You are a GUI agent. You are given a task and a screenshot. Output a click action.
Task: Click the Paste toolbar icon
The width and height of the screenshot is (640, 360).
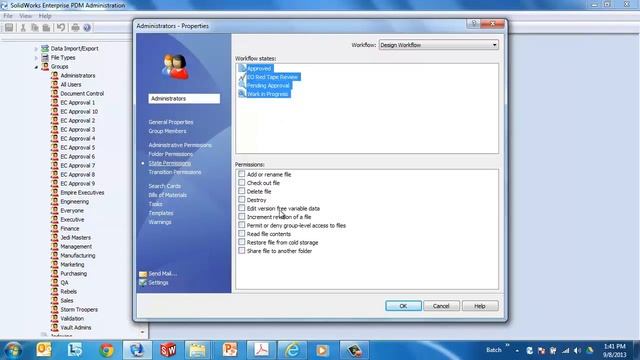coord(47,27)
